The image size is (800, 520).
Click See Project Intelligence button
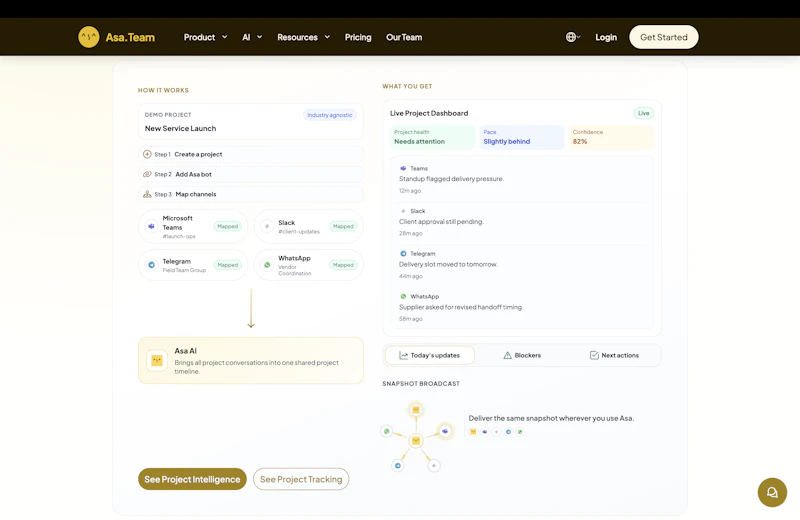(192, 479)
